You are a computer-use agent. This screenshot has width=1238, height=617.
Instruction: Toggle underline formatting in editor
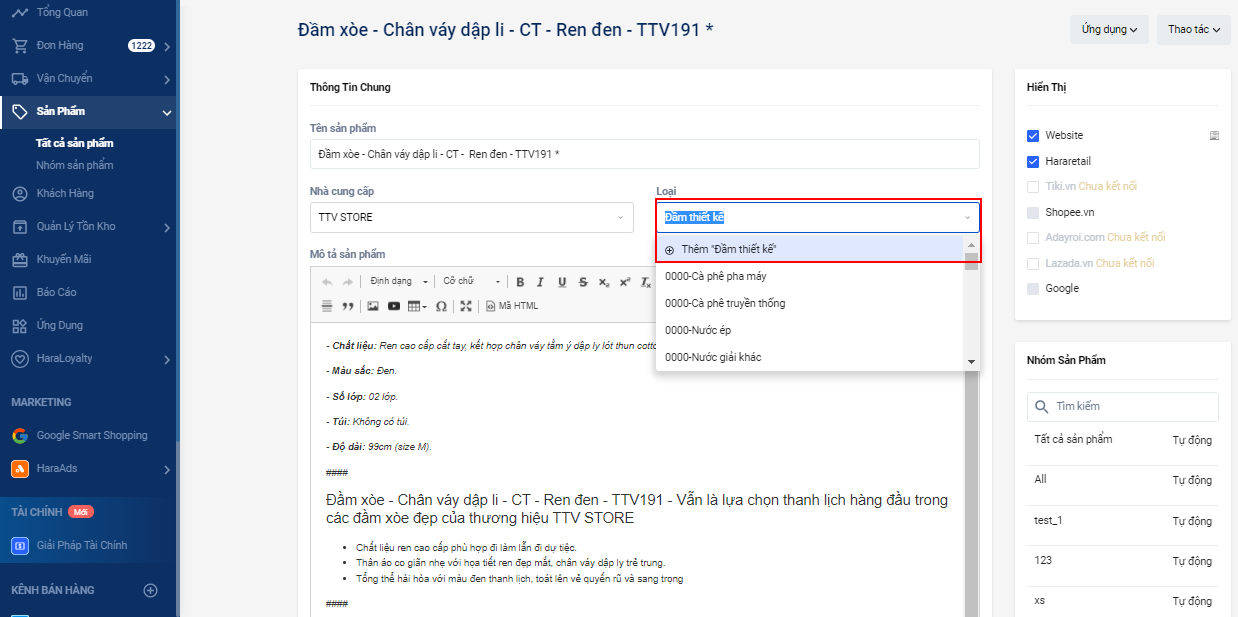click(x=562, y=282)
